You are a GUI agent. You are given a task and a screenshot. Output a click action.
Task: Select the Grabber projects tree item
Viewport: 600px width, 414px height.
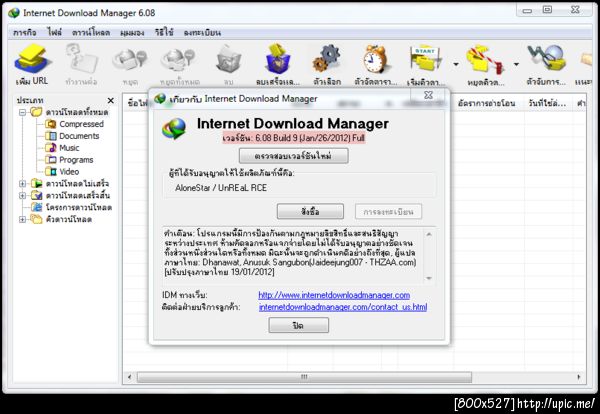click(x=79, y=207)
